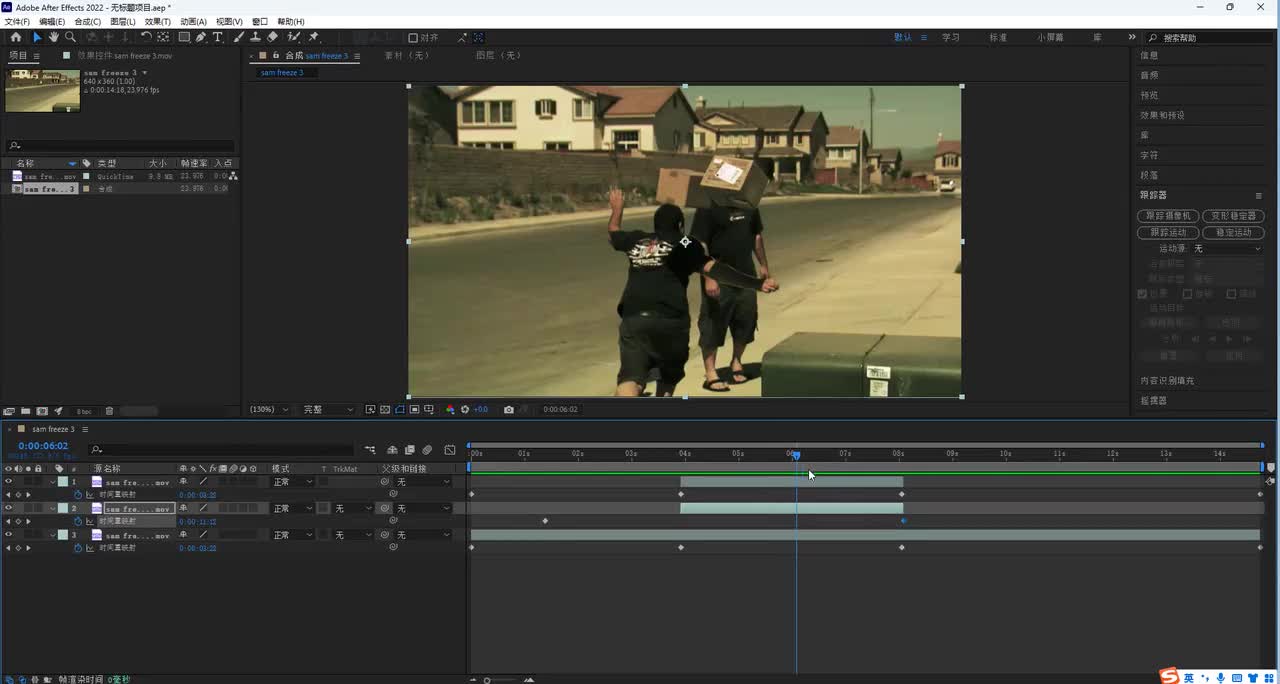
Task: Hide layer 1 using its eye icon
Action: pos(8,482)
